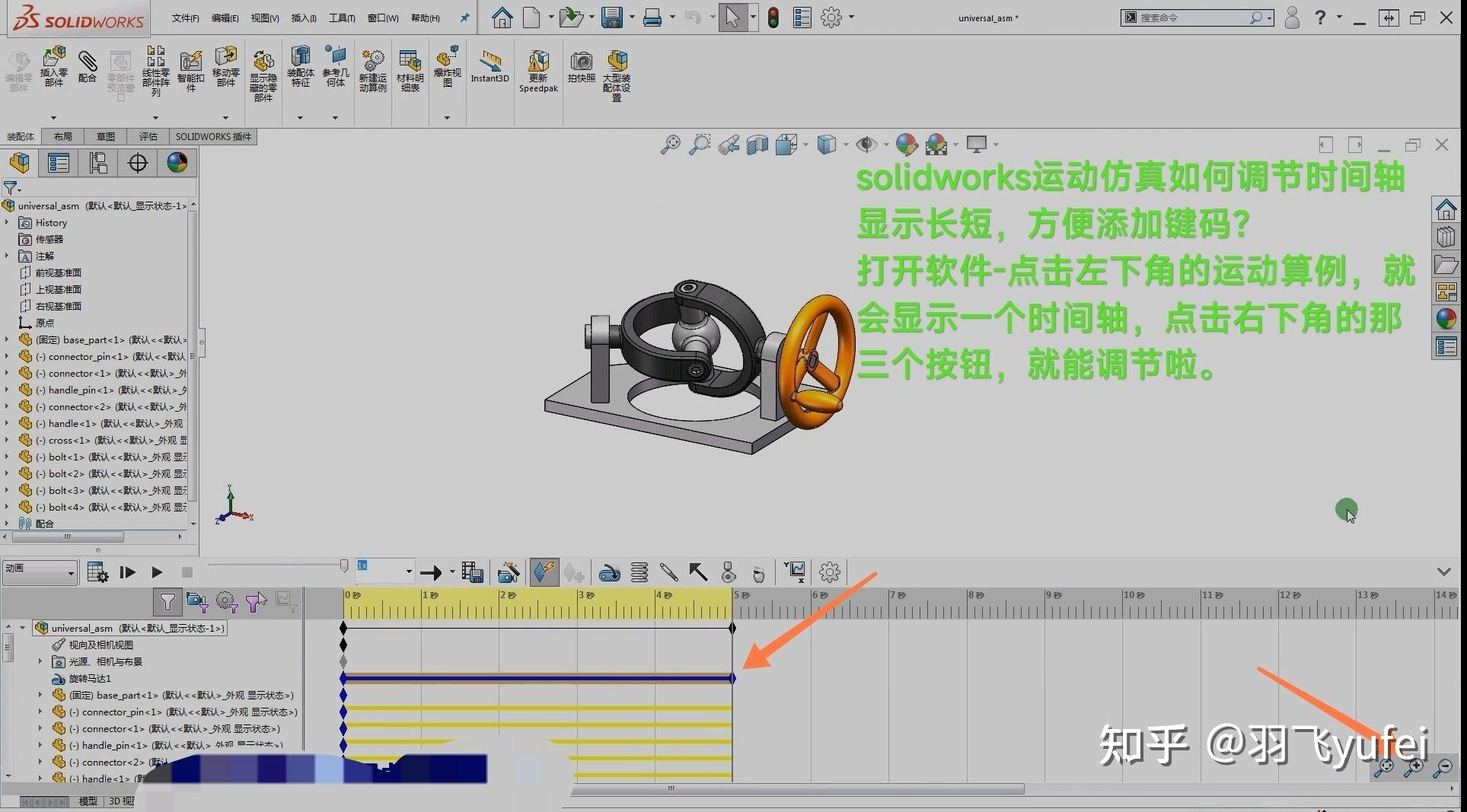Open the Bill of Materials tool

pyautogui.click(x=410, y=70)
